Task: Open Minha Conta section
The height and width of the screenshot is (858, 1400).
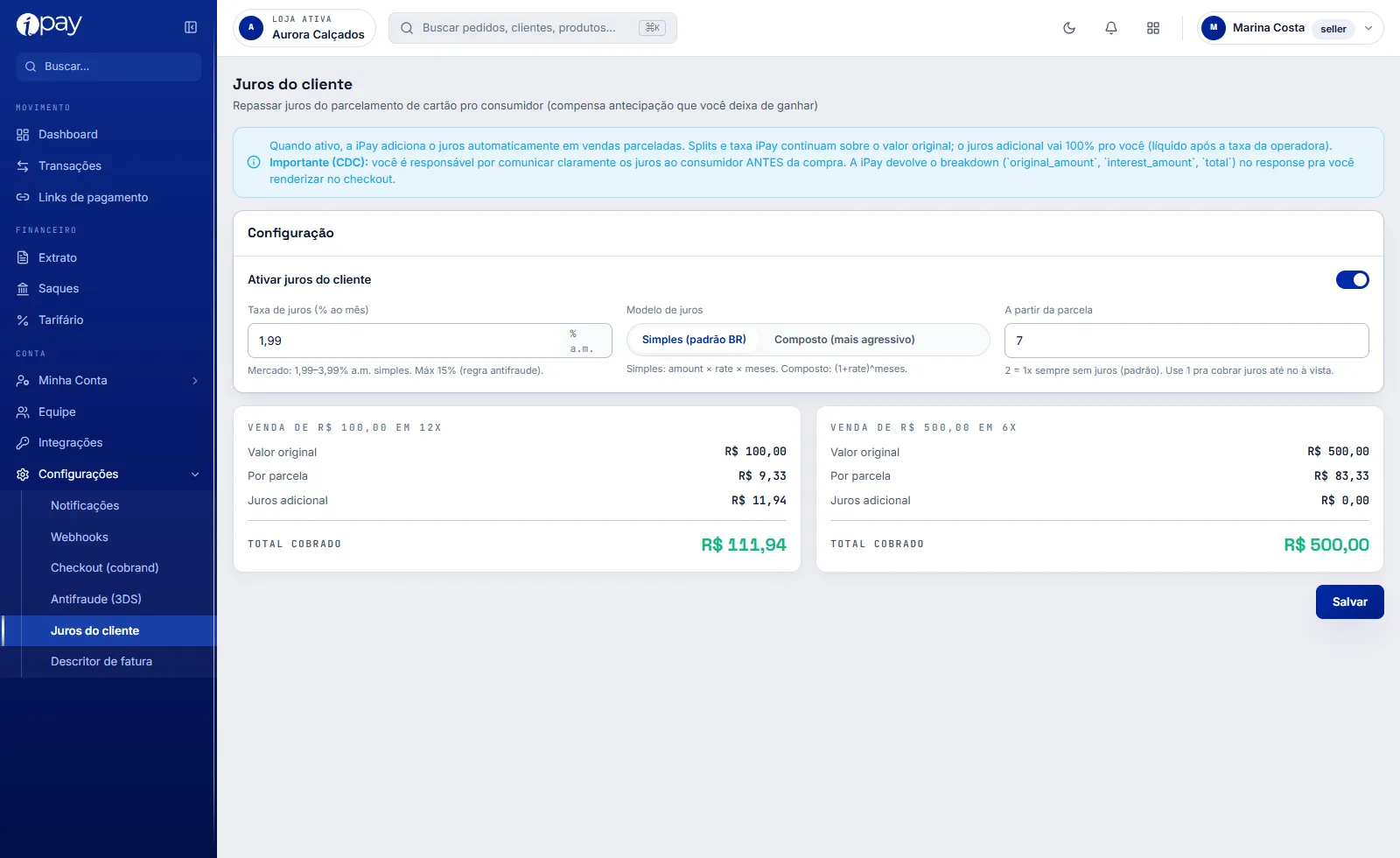Action: coord(108,381)
